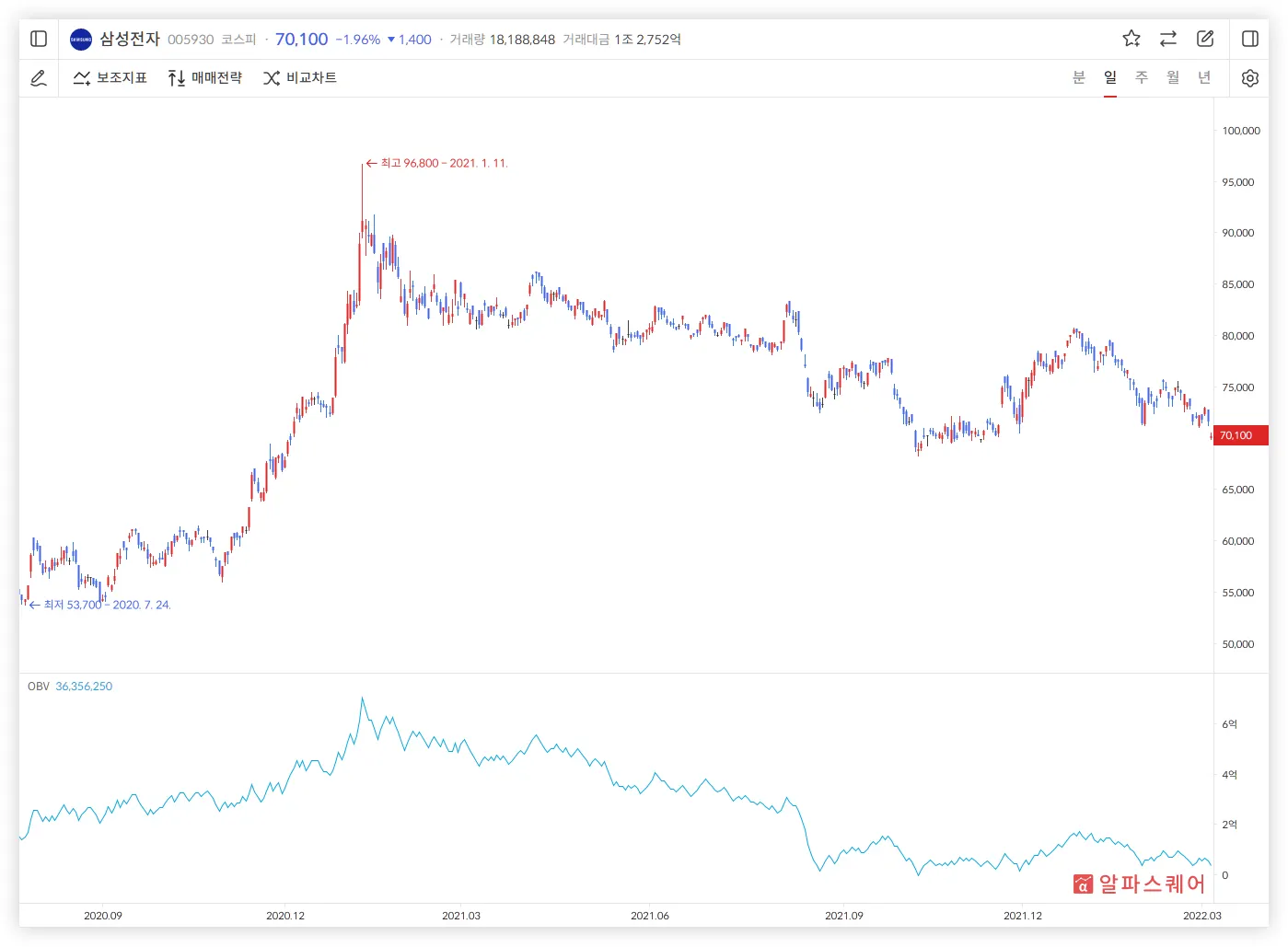The image size is (1288, 947).
Task: Click the 2021.06 date axis label
Action: click(650, 916)
